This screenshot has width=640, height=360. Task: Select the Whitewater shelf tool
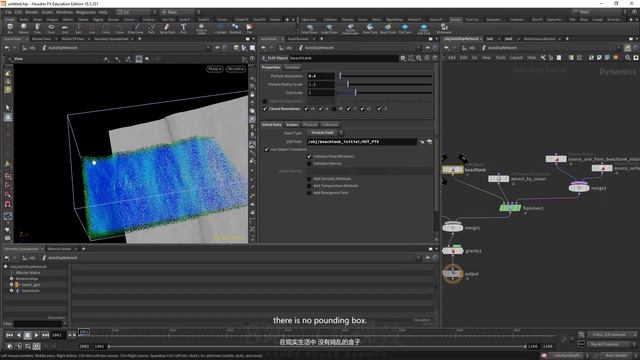(x=444, y=28)
